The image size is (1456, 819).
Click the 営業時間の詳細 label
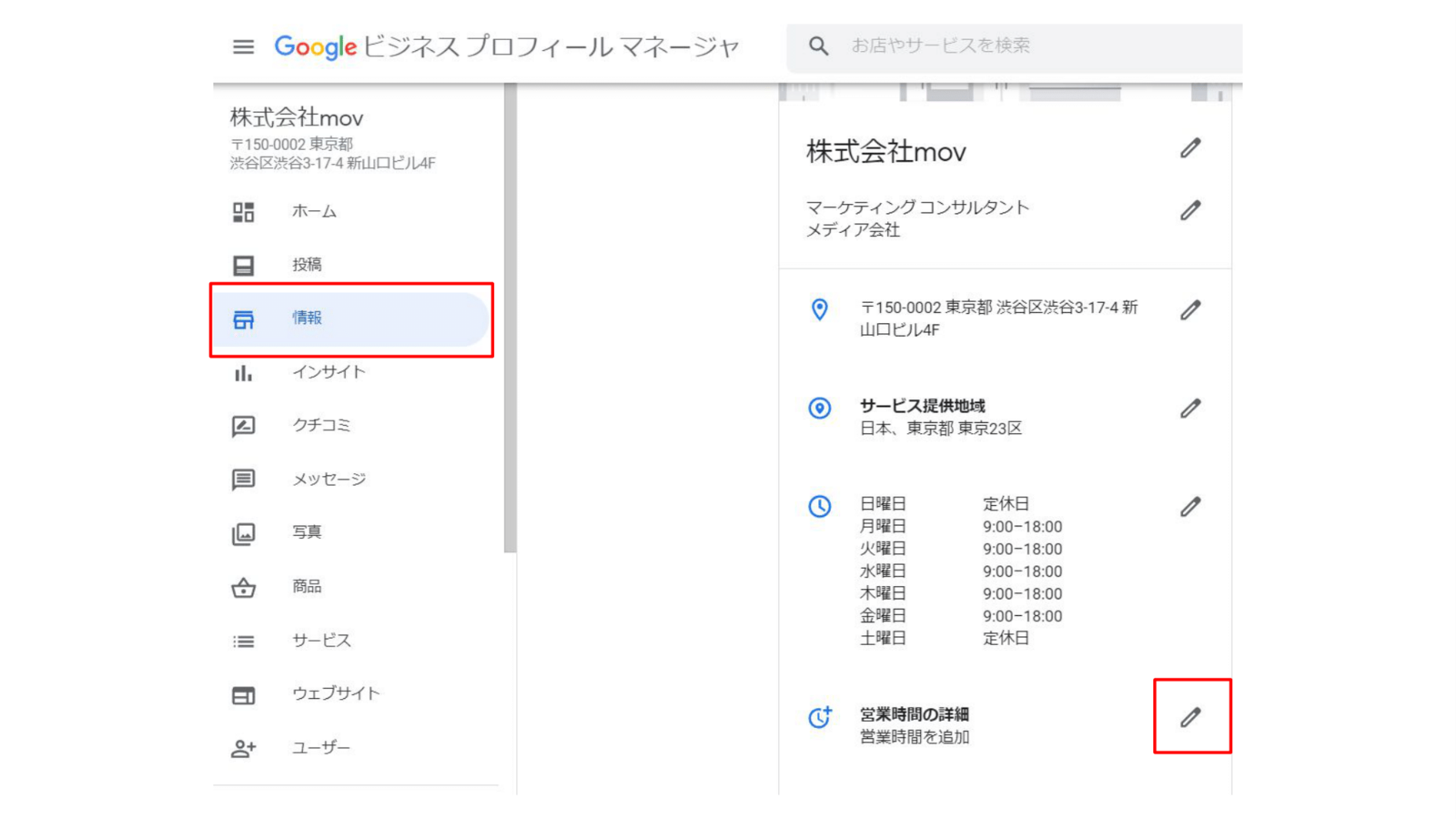pyautogui.click(x=915, y=714)
